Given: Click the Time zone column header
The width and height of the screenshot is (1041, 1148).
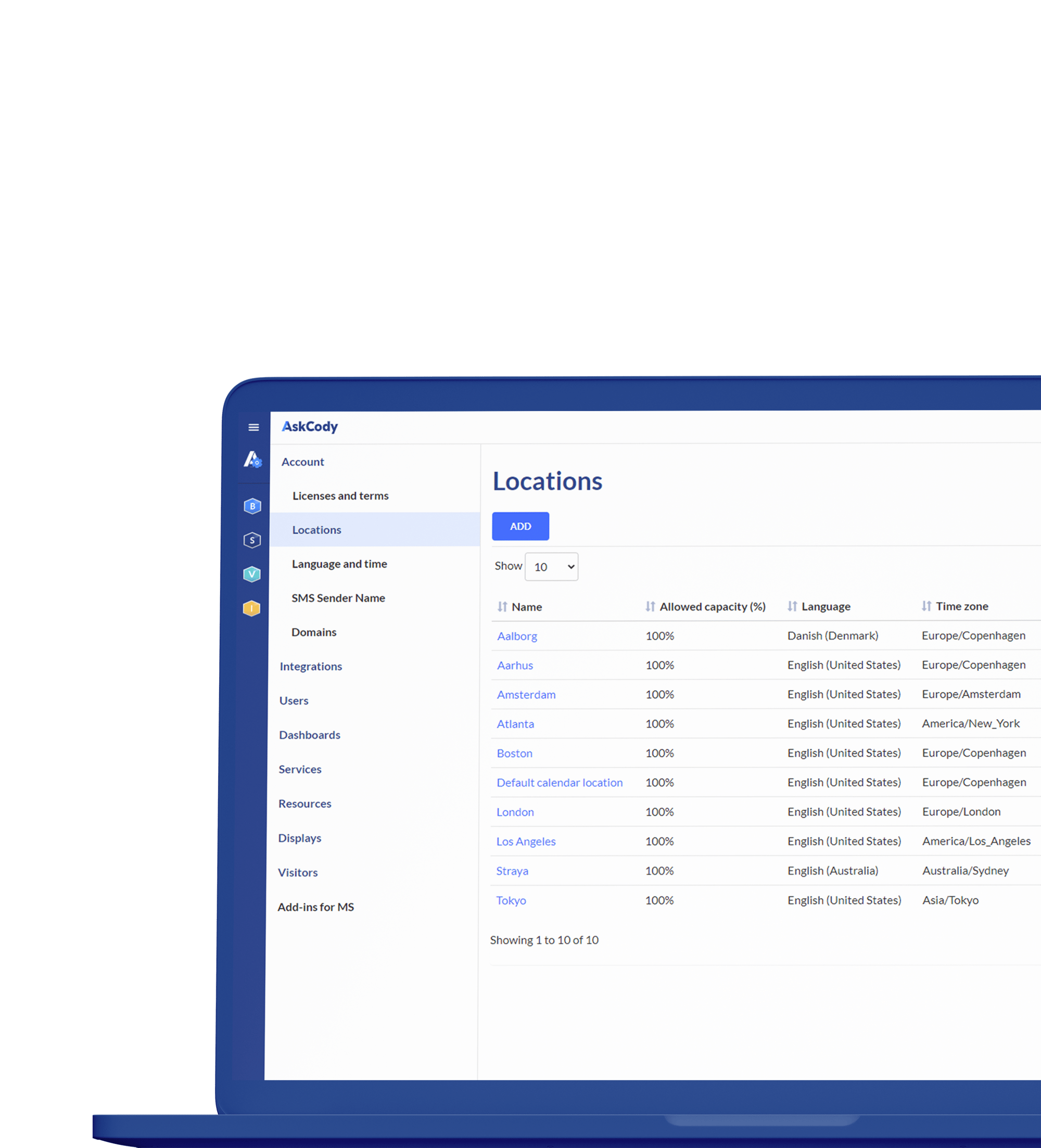Looking at the screenshot, I should [962, 606].
